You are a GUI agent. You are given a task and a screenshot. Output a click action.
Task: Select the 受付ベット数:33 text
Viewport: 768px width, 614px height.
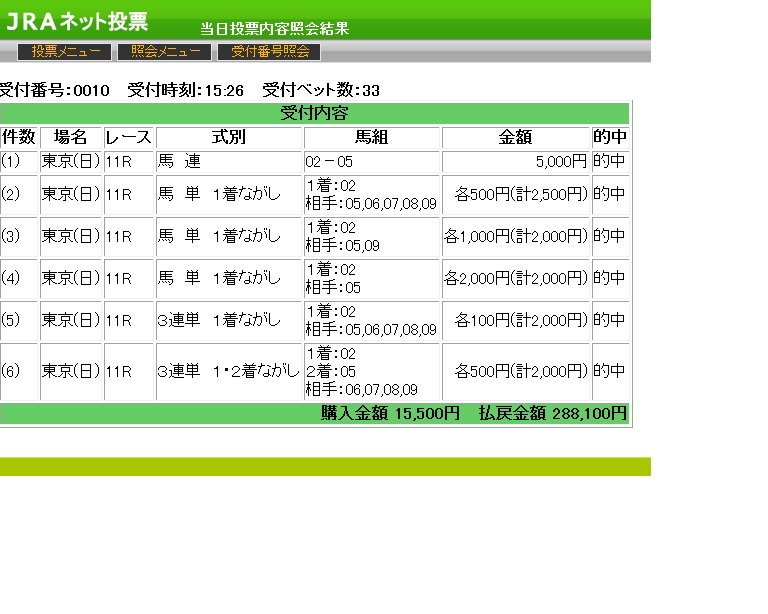tap(321, 90)
